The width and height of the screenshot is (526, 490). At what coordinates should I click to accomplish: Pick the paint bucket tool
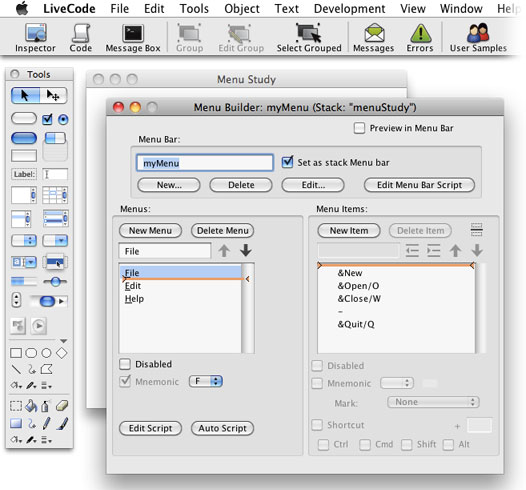tap(31, 406)
